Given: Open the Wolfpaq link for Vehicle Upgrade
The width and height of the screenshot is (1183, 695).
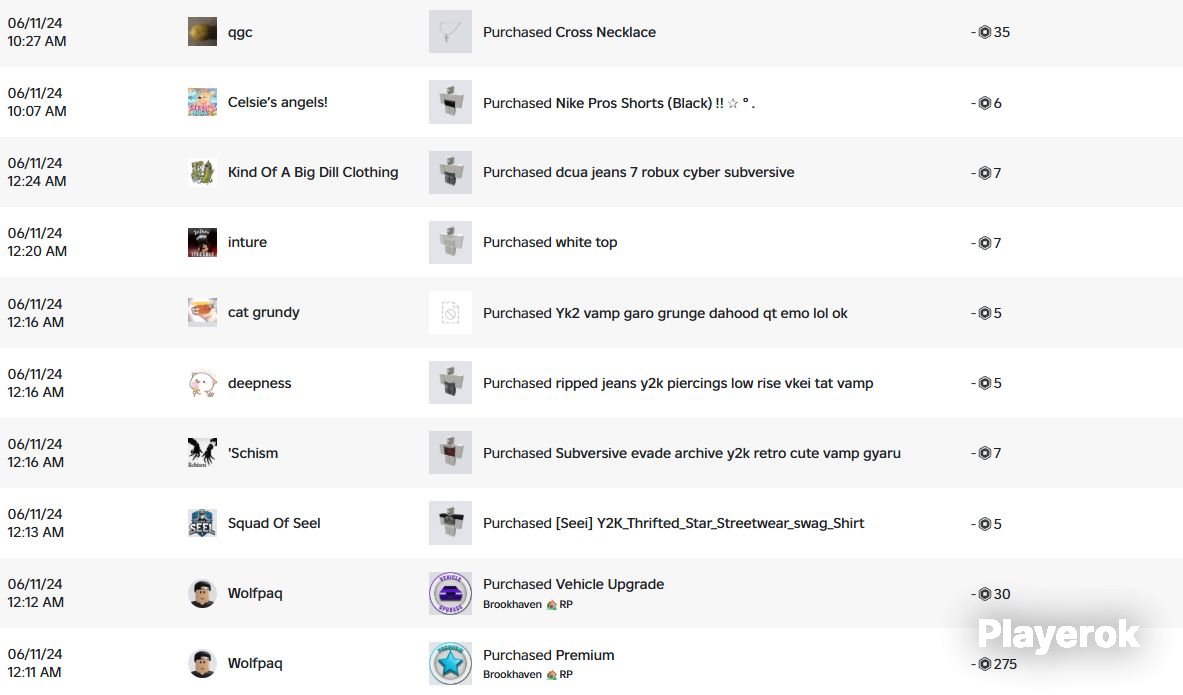Looking at the screenshot, I should click(x=255, y=593).
